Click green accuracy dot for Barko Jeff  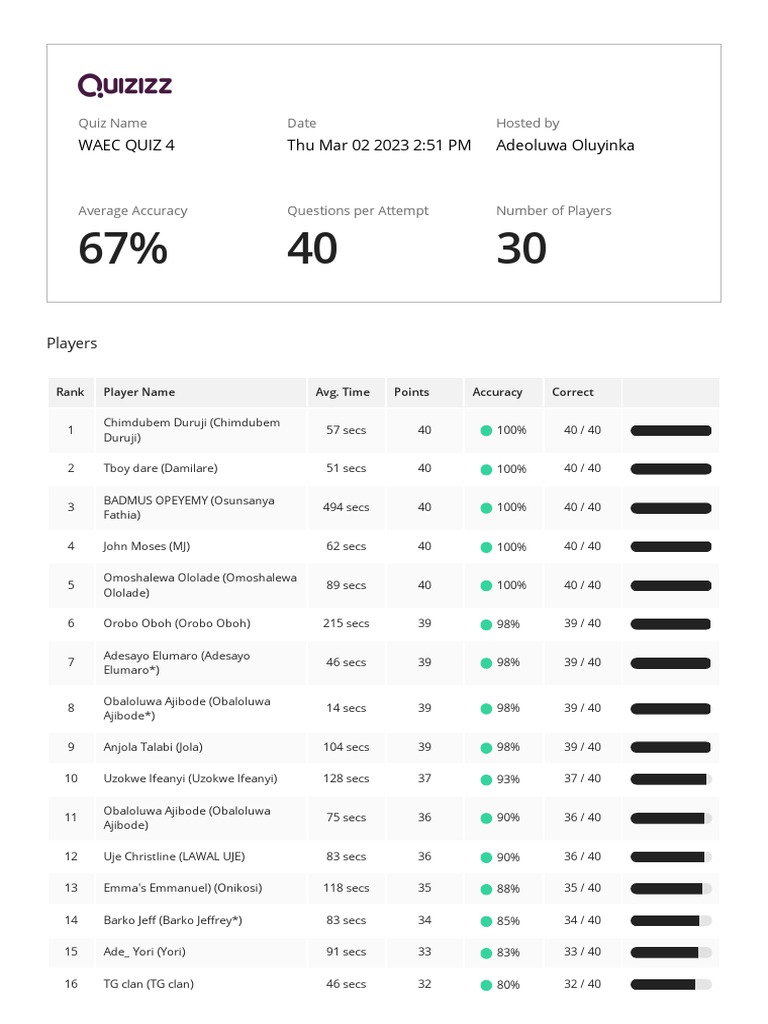pos(486,921)
